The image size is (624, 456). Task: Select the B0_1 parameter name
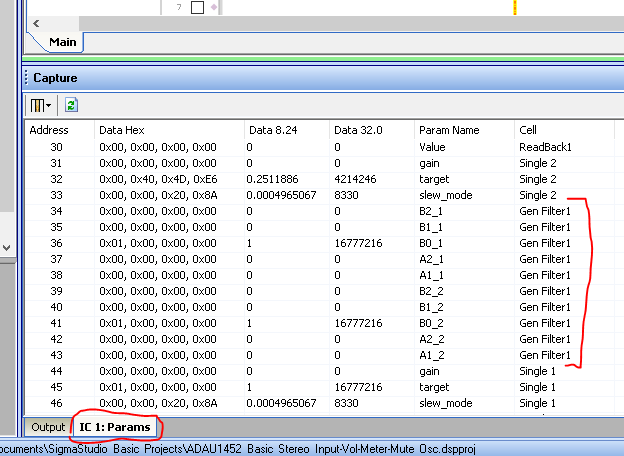[x=431, y=243]
